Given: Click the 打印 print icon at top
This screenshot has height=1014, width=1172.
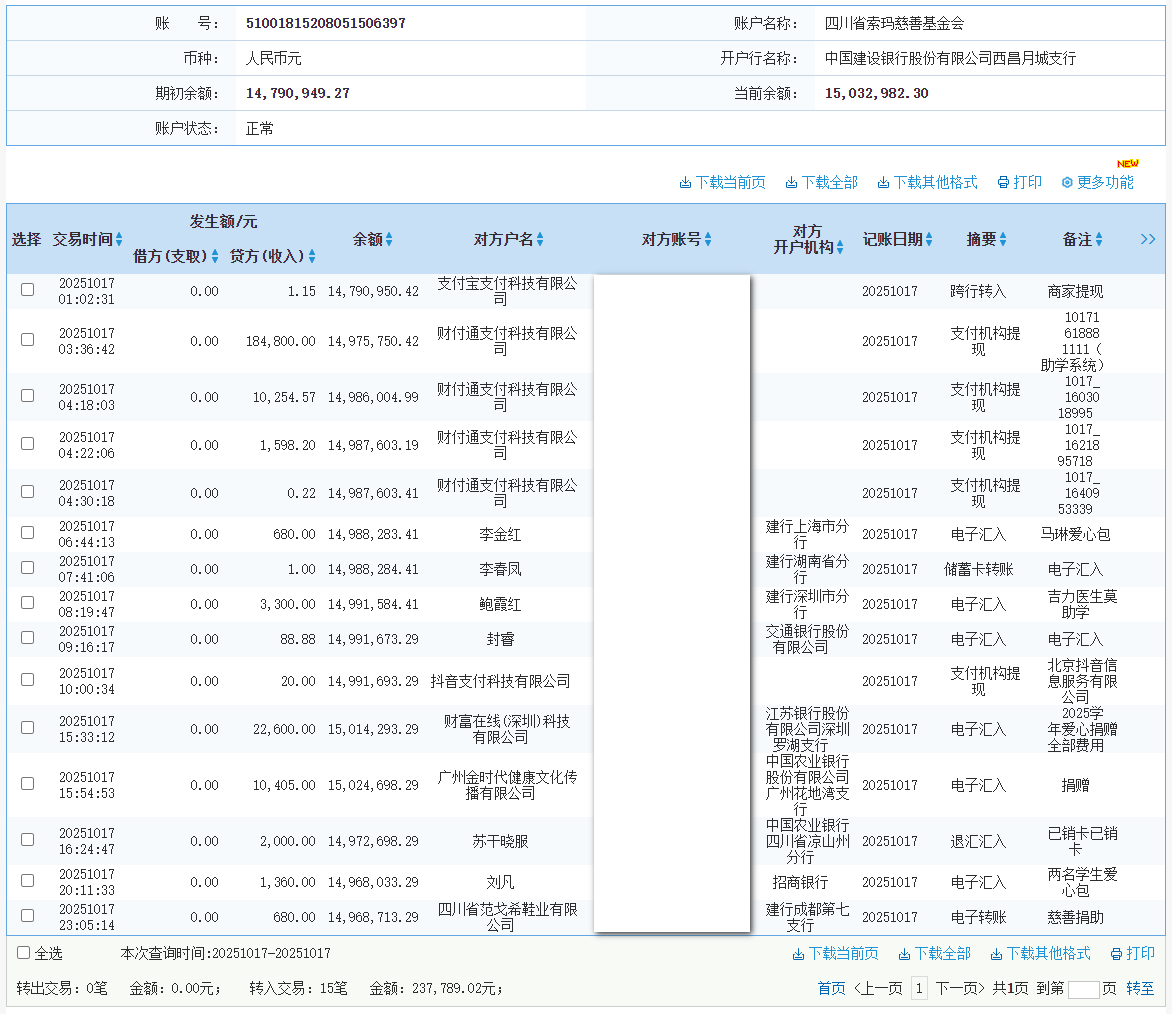Looking at the screenshot, I should click(1019, 182).
